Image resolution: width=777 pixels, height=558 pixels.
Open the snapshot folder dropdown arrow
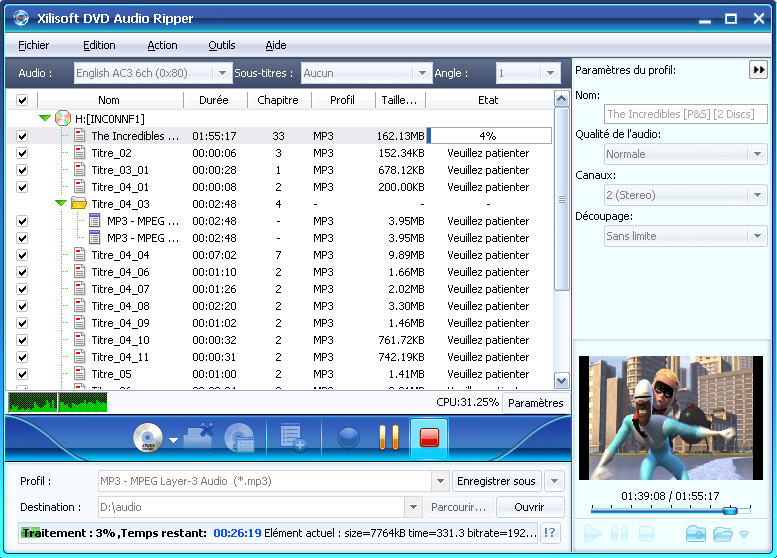pyautogui.click(x=744, y=534)
